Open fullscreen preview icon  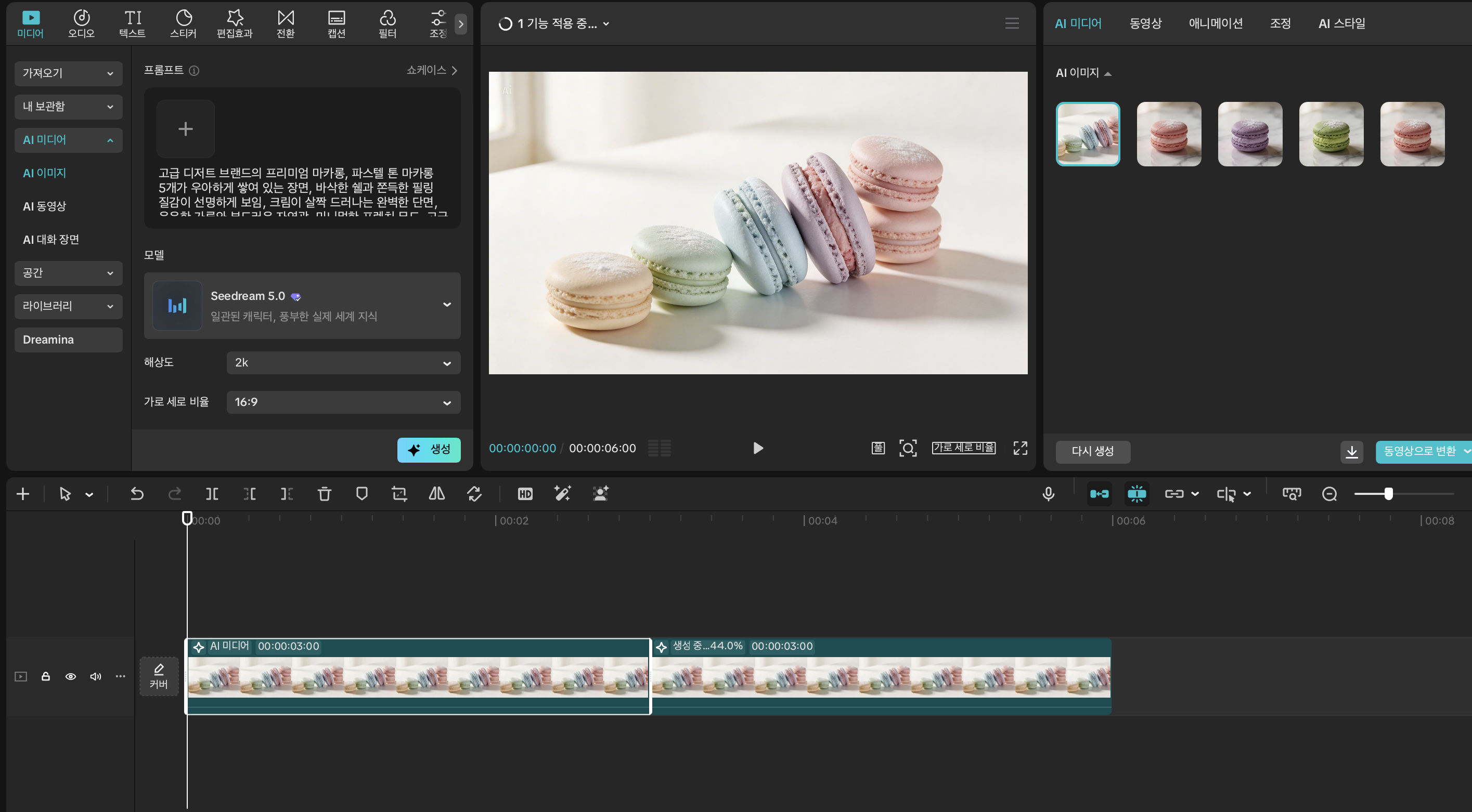(1020, 448)
